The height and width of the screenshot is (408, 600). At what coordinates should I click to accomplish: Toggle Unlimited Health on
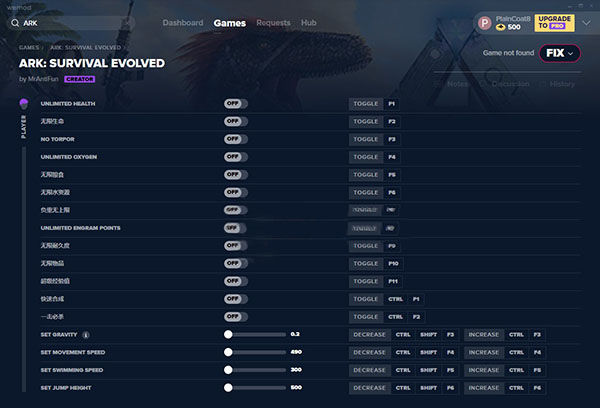(236, 104)
